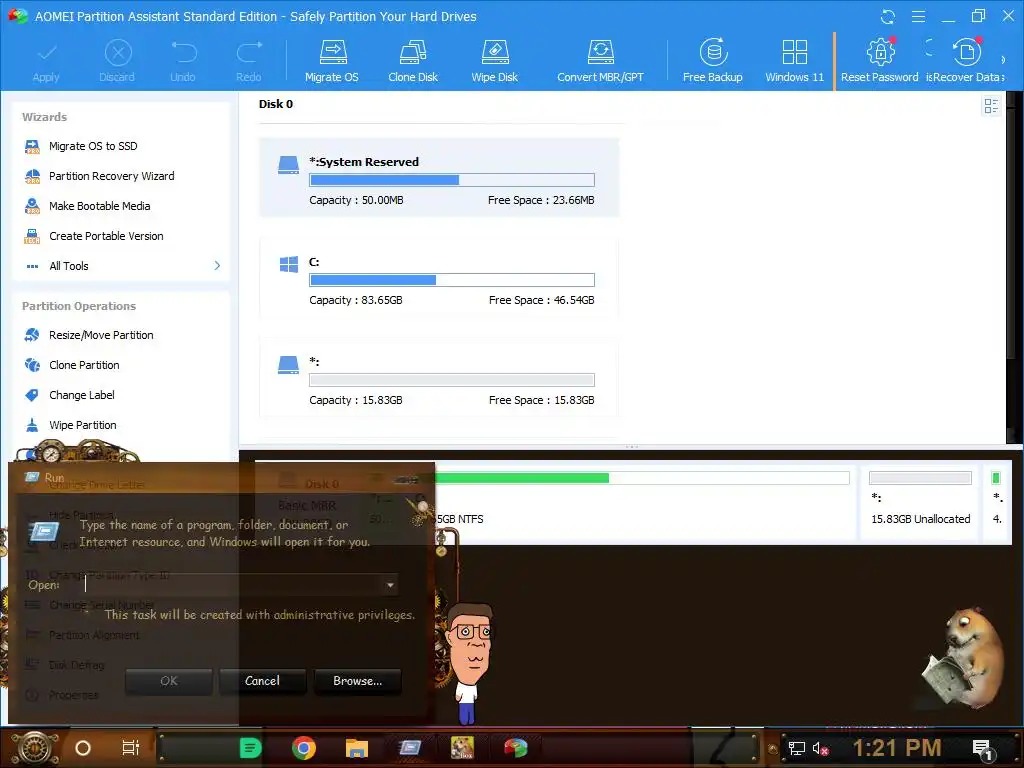The width and height of the screenshot is (1024, 768).
Task: Click Browse... in the Run dialog
Action: [357, 681]
